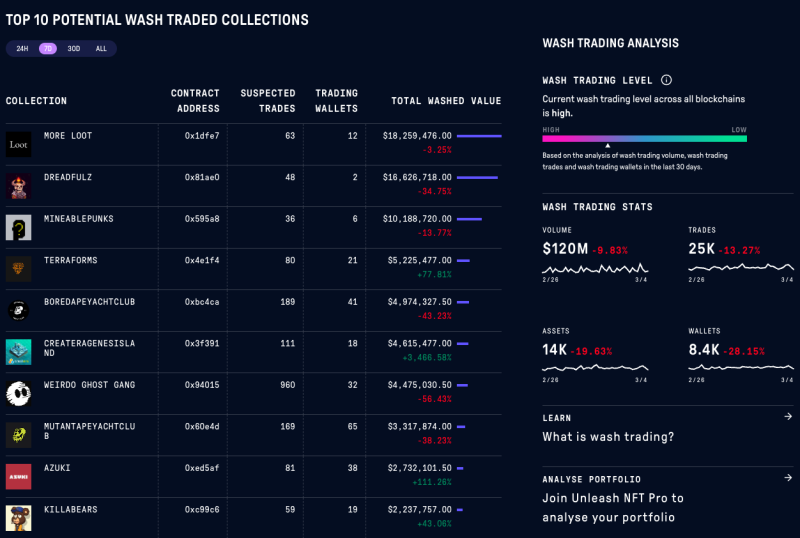This screenshot has width=800, height=538.
Task: Click the MORE LOOT collection name
Action: click(x=68, y=136)
